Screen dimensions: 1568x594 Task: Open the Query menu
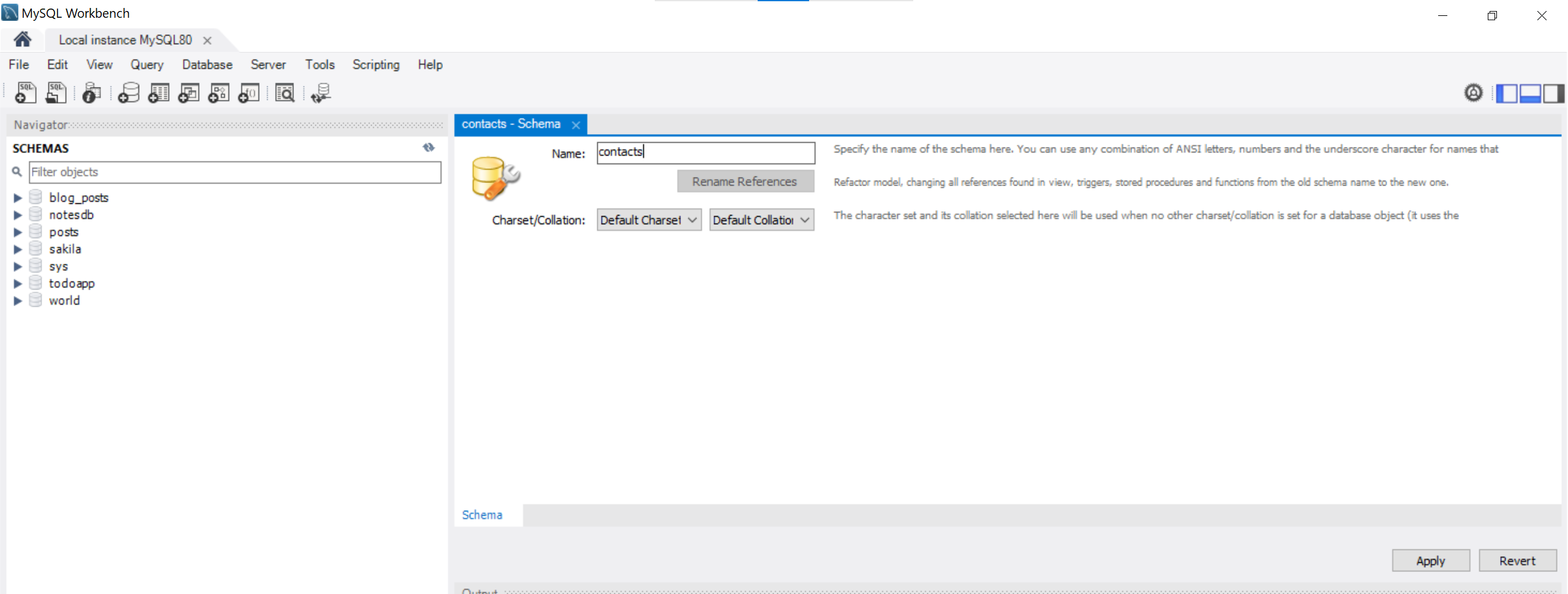tap(147, 64)
